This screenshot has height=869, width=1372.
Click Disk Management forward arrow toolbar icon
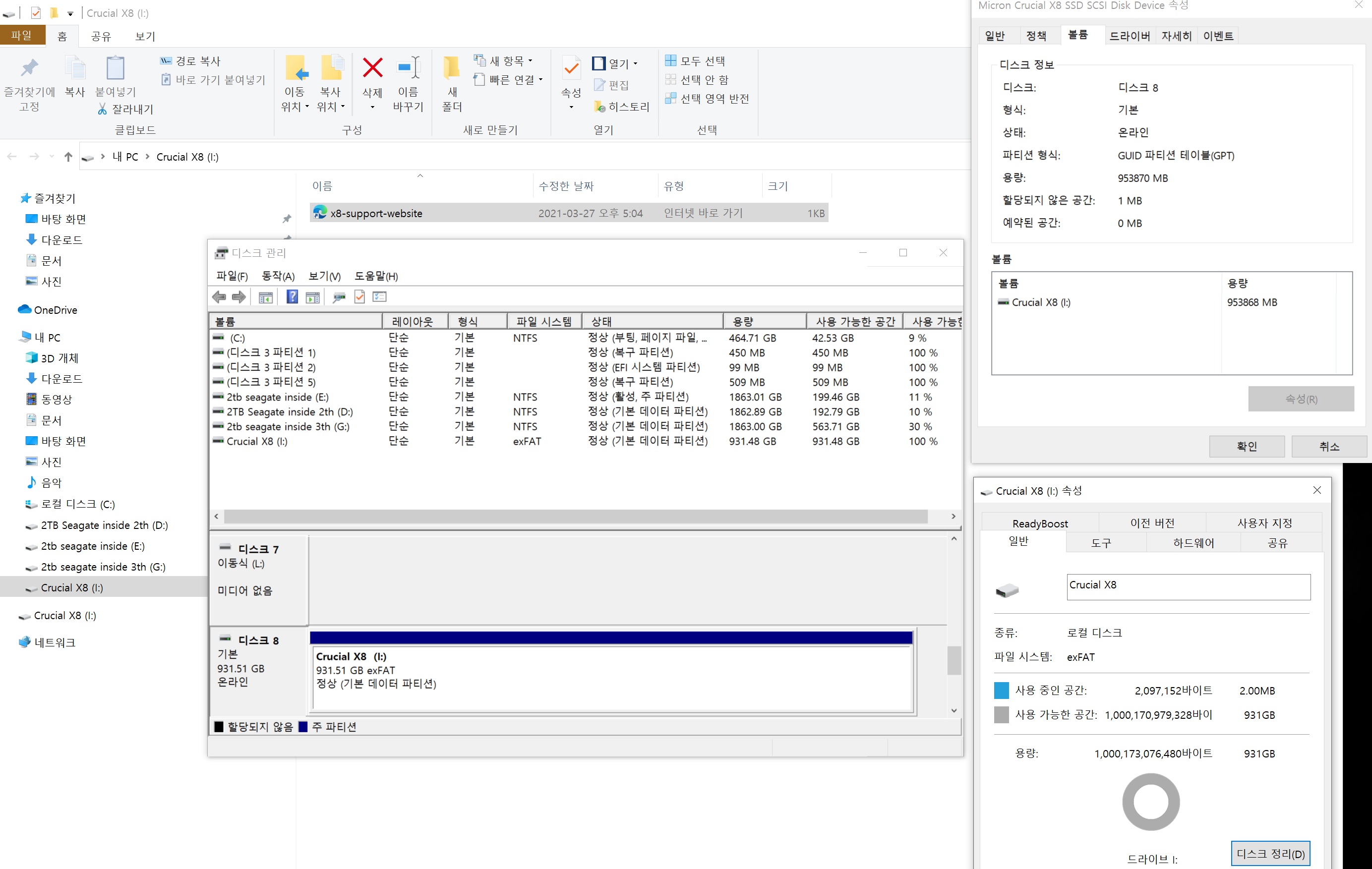pyautogui.click(x=239, y=297)
